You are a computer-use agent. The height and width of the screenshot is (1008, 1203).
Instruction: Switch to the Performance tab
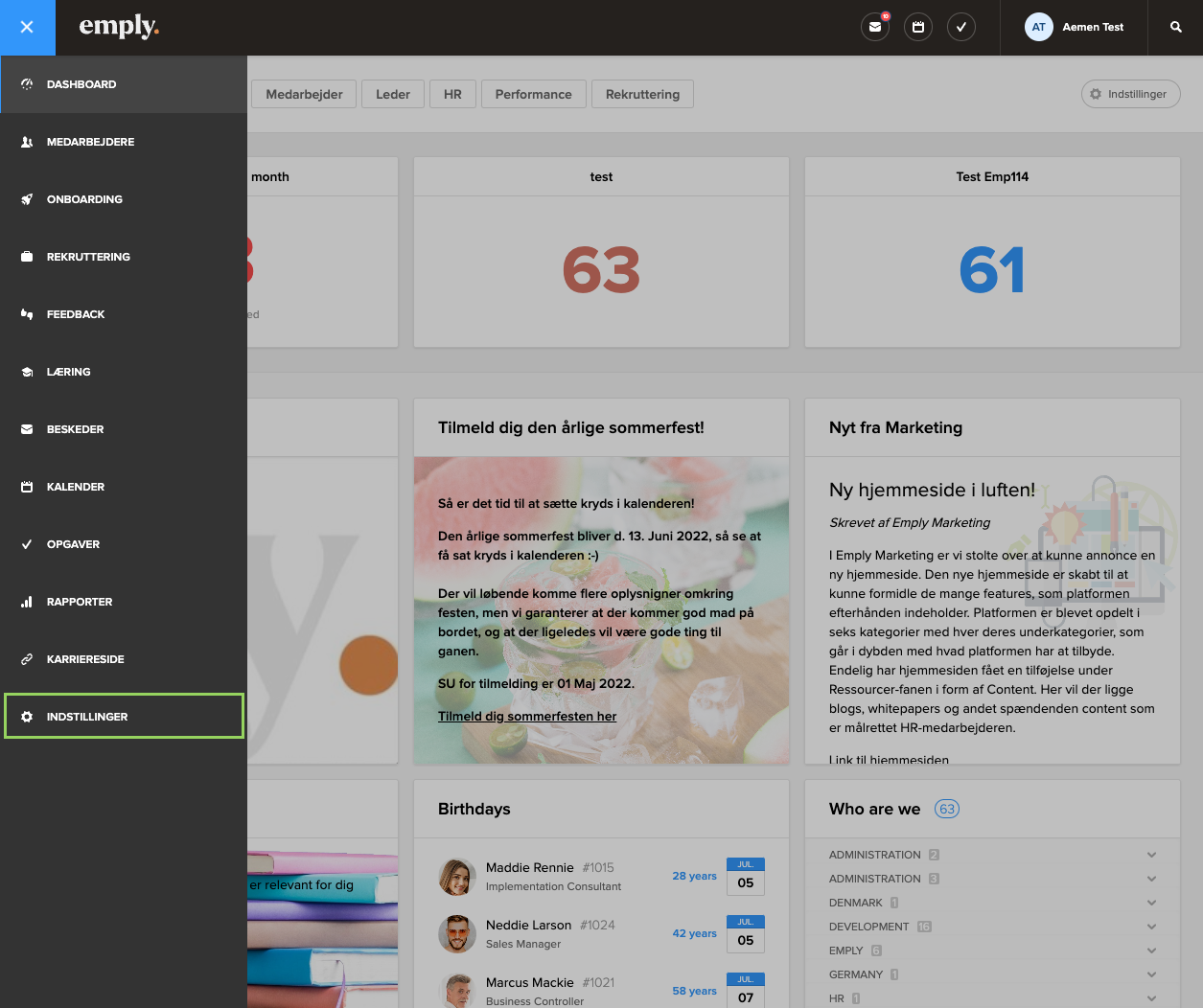point(533,94)
